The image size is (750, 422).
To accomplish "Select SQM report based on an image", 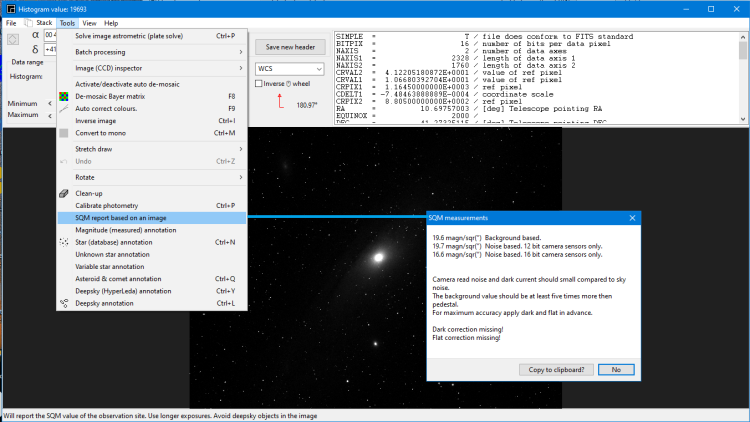I will tap(152, 218).
